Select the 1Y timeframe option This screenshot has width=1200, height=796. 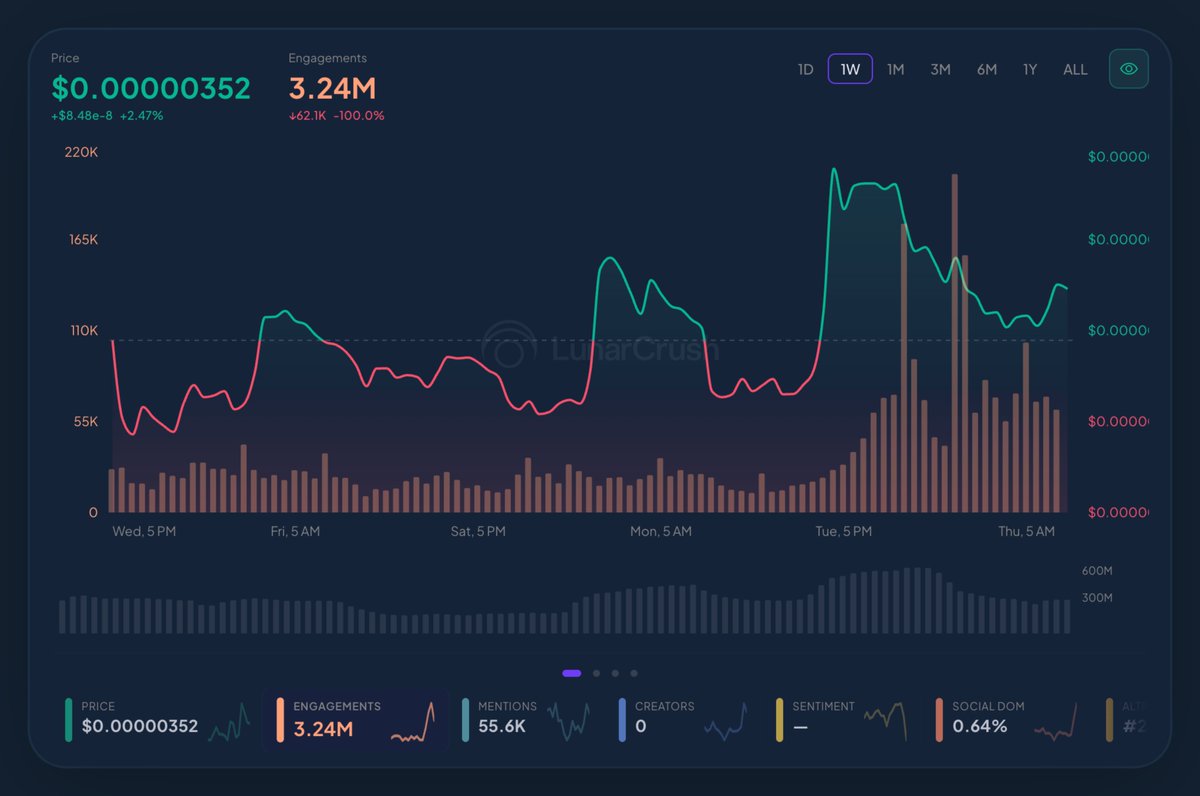[1030, 69]
